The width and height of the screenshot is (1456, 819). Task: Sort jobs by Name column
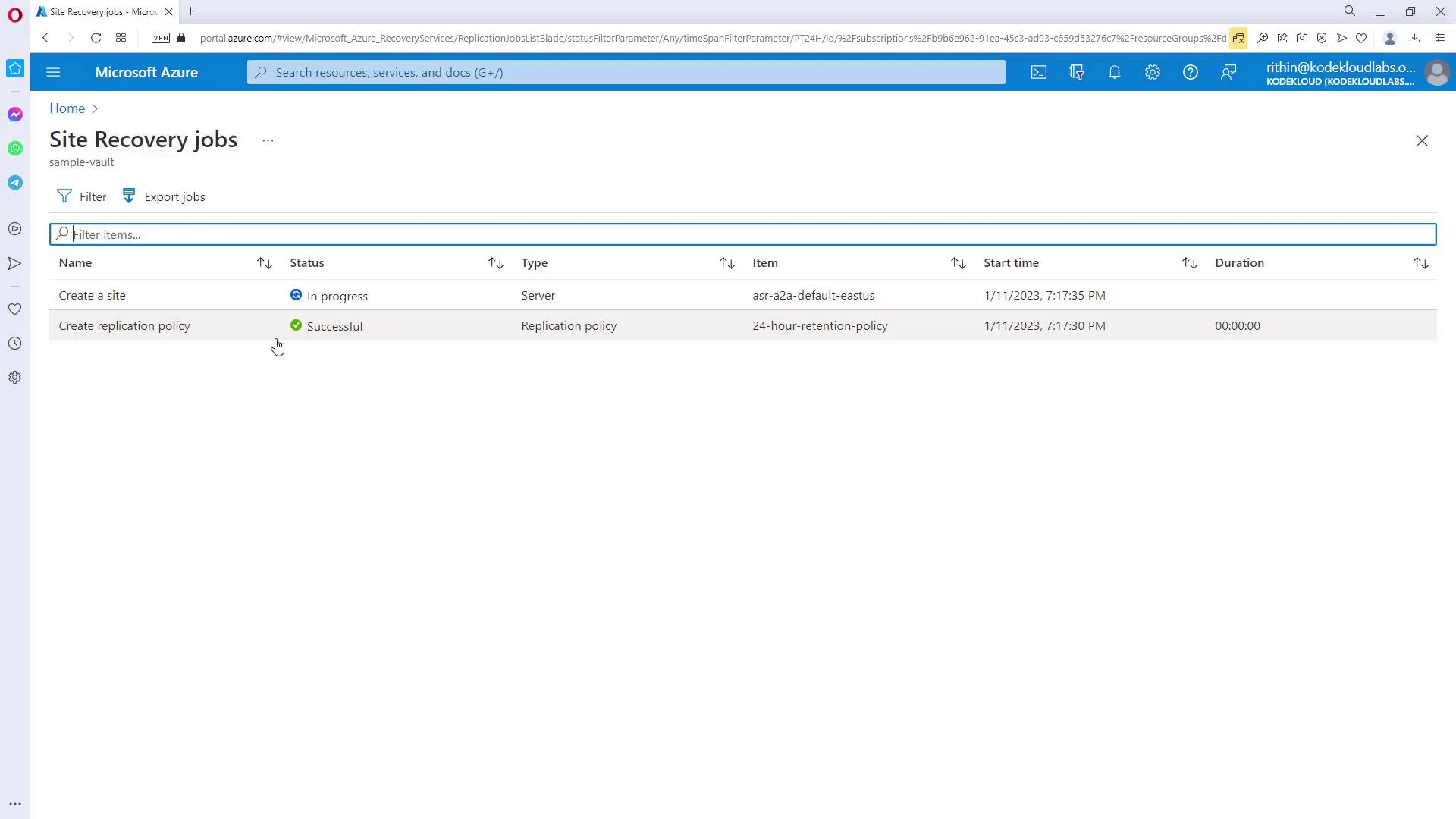(x=264, y=263)
